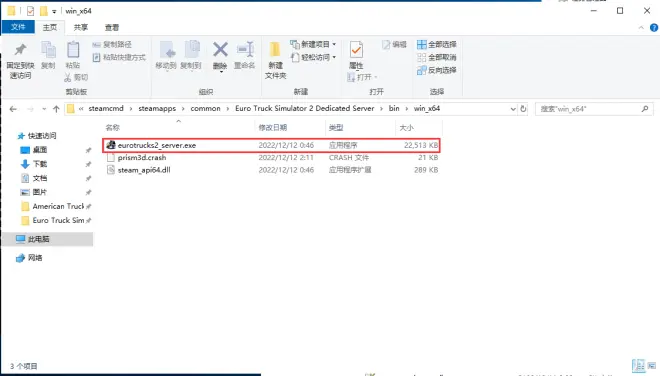The width and height of the screenshot is (660, 376).
Task: Click the title bar properties checkmark icon
Action: (x=30, y=11)
